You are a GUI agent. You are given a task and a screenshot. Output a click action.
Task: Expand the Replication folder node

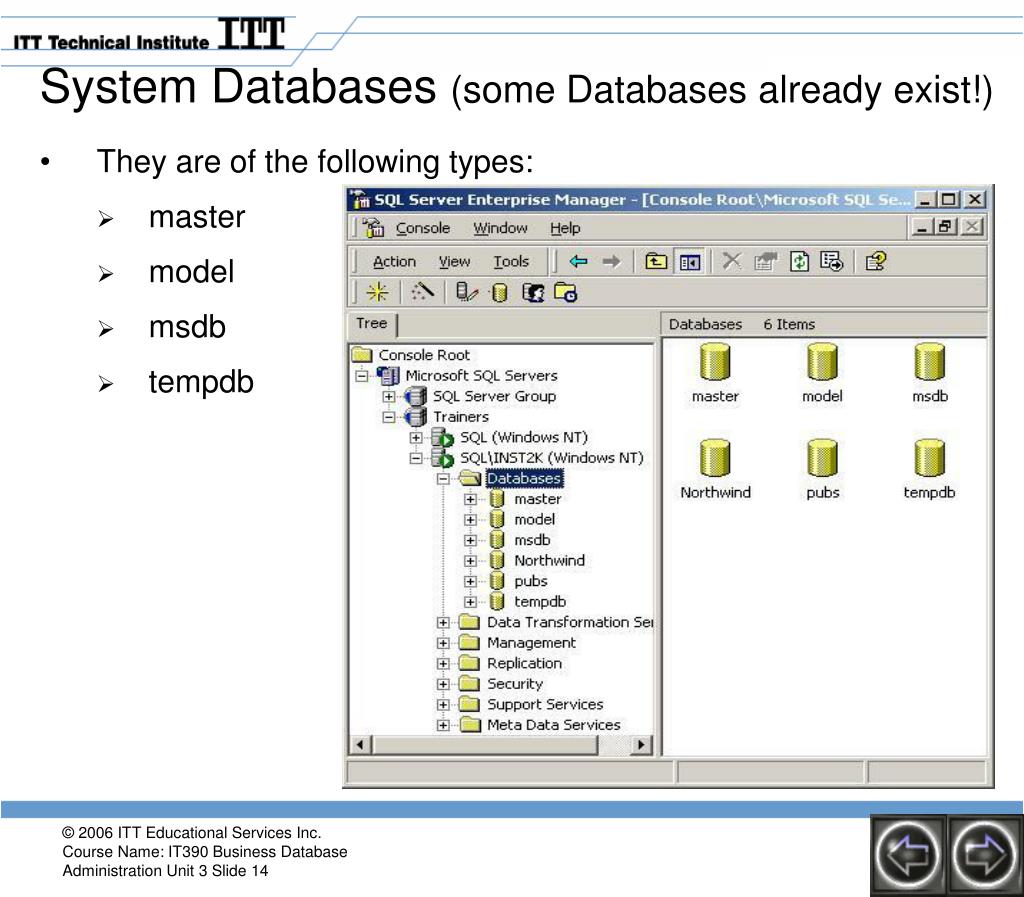443,664
